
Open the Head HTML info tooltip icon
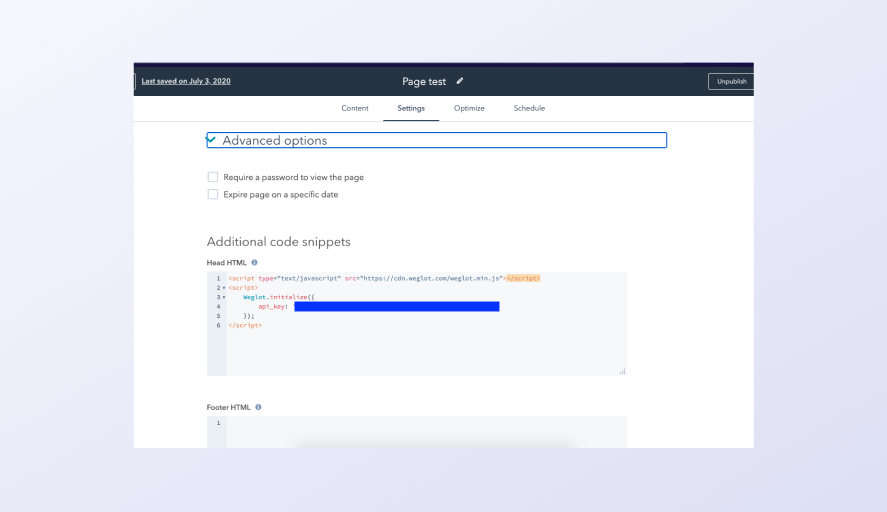click(255, 263)
